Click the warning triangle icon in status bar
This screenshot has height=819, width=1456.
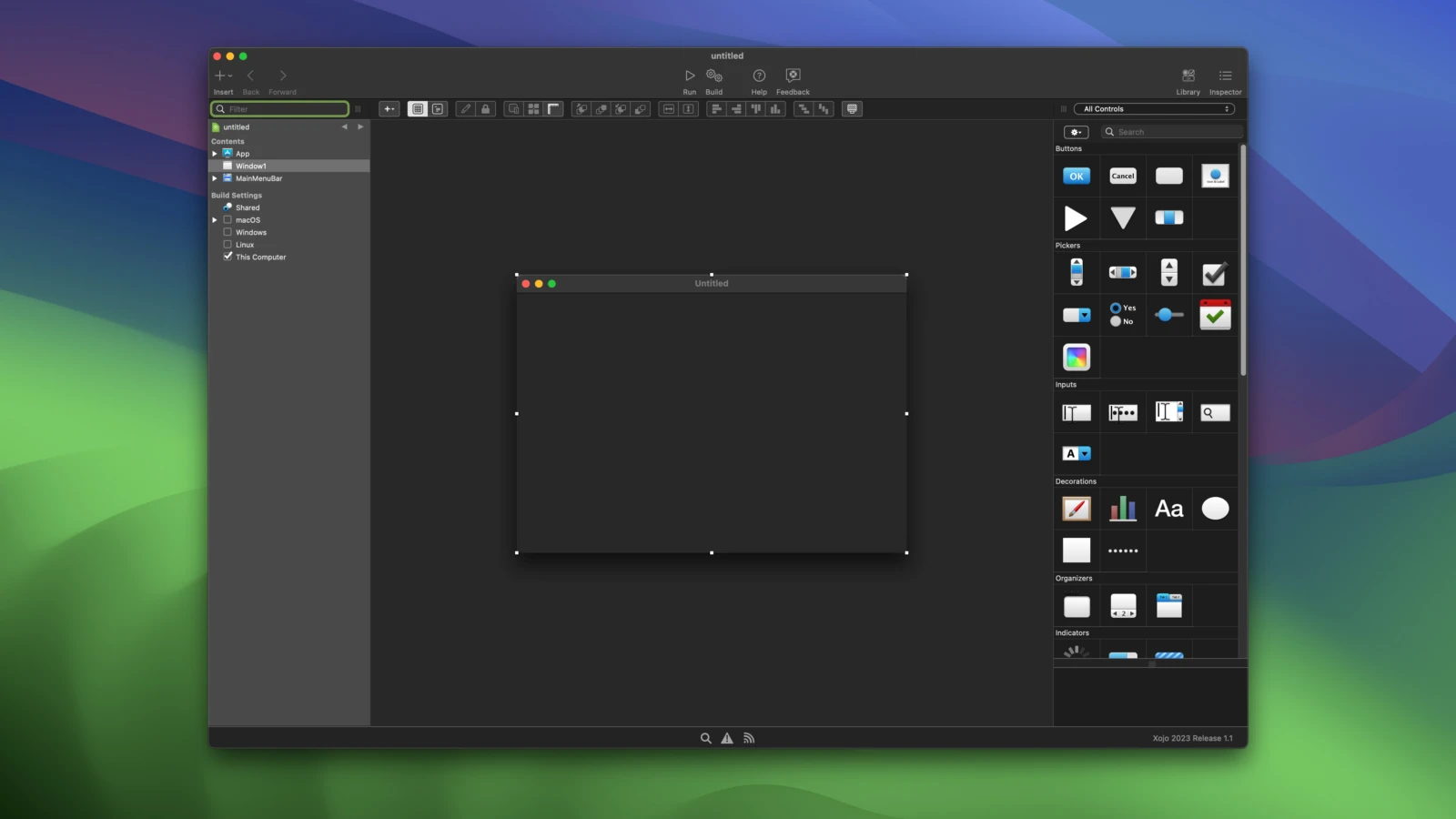[727, 739]
